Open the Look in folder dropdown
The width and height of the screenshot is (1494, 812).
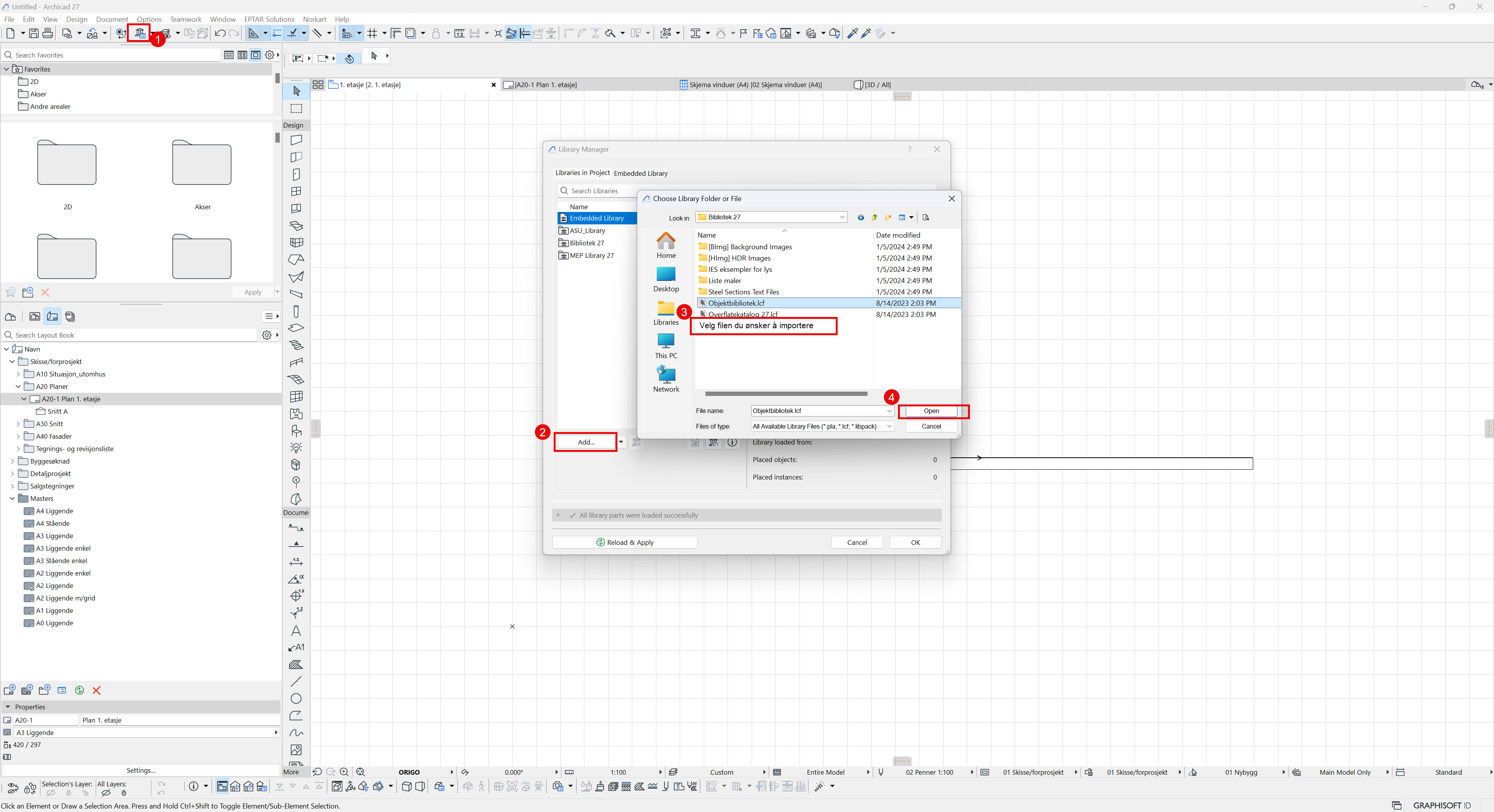[842, 217]
